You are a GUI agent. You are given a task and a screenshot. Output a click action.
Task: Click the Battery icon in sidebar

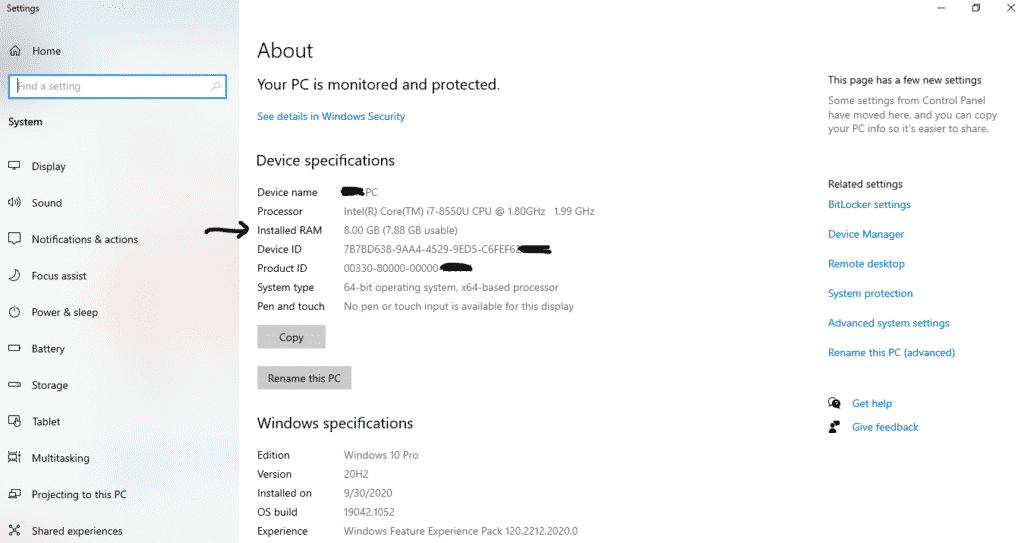coord(14,348)
